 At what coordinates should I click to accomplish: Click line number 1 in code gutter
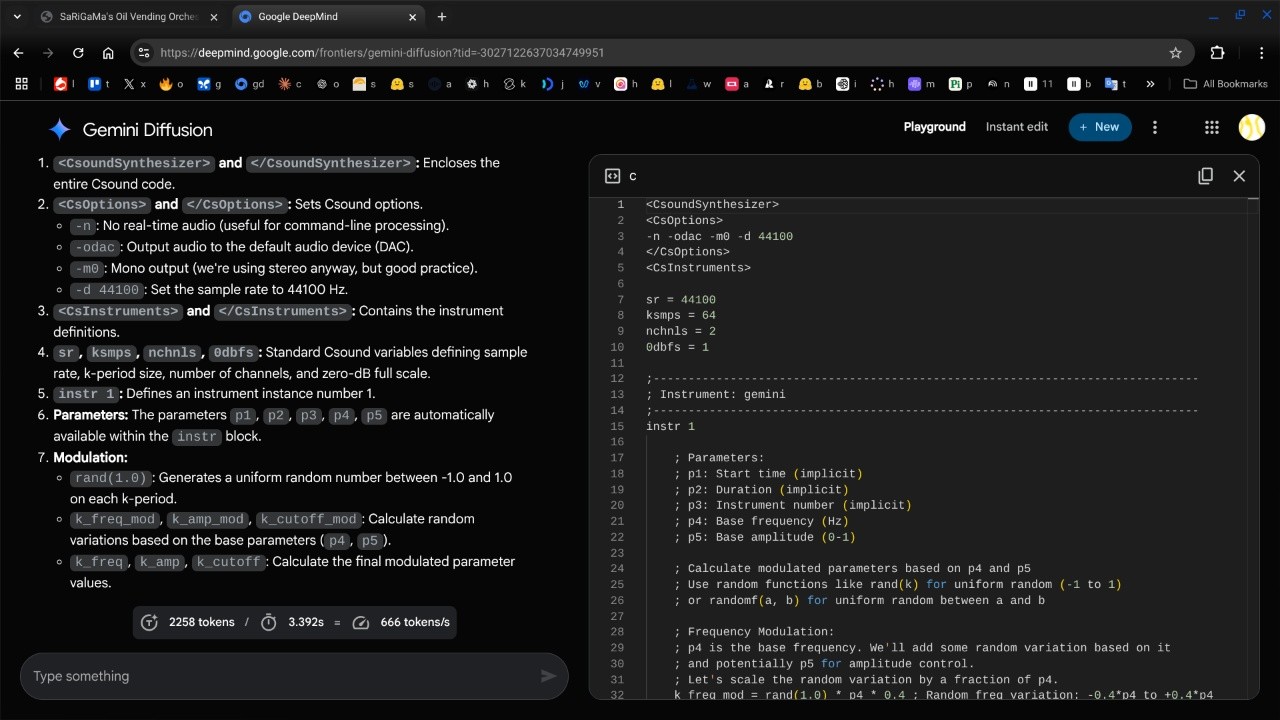[x=620, y=205]
